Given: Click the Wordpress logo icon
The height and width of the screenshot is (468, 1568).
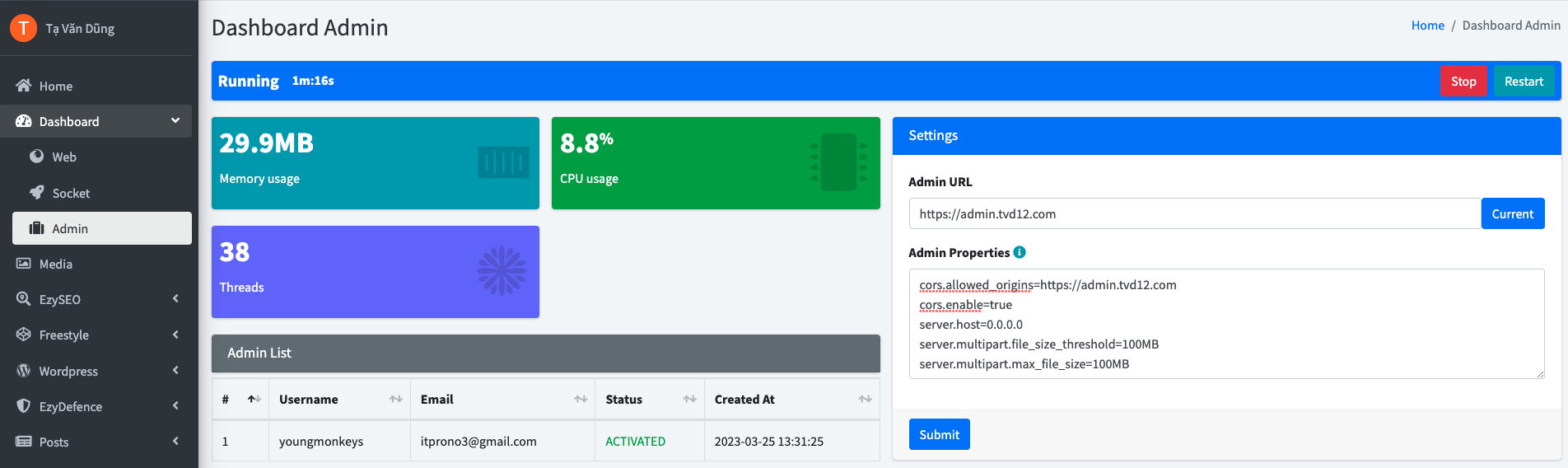Looking at the screenshot, I should tap(24, 371).
